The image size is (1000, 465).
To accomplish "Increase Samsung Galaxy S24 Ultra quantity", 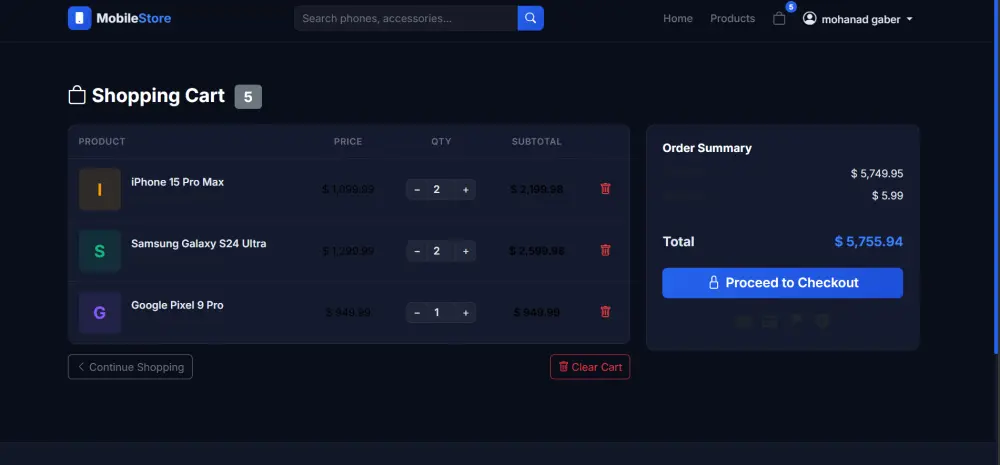I will (466, 251).
